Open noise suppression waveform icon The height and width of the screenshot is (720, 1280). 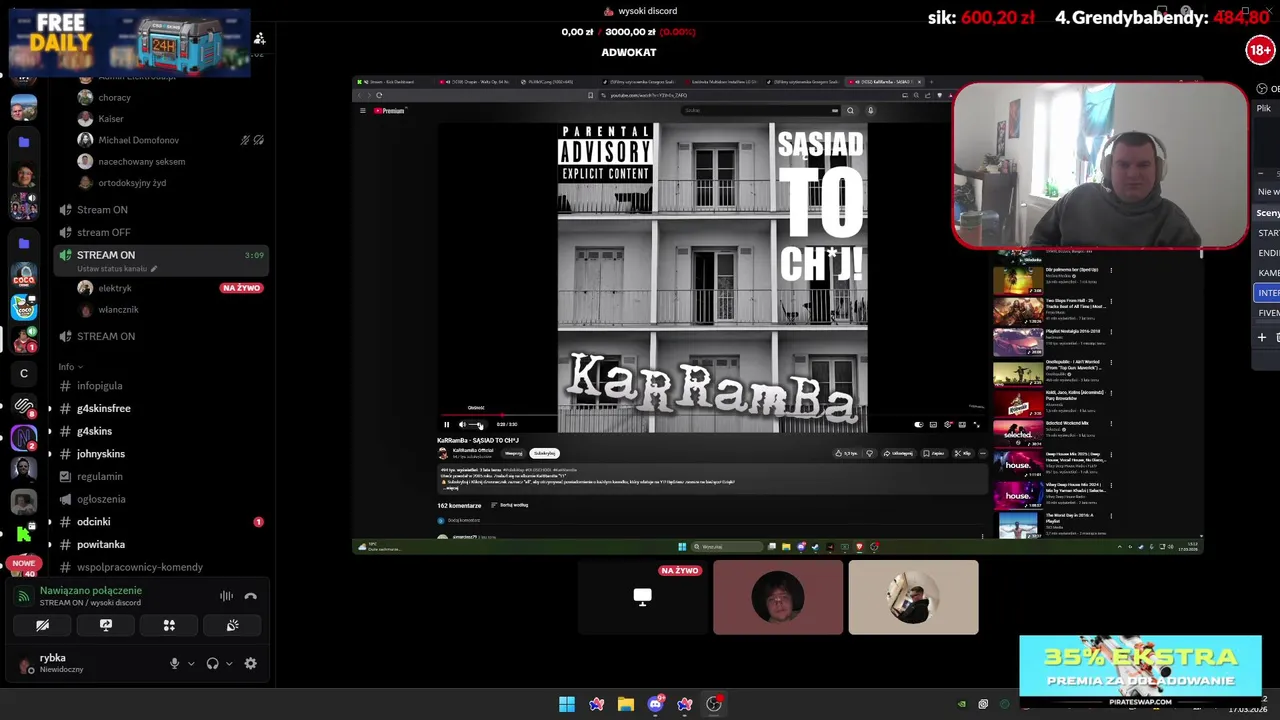(227, 596)
